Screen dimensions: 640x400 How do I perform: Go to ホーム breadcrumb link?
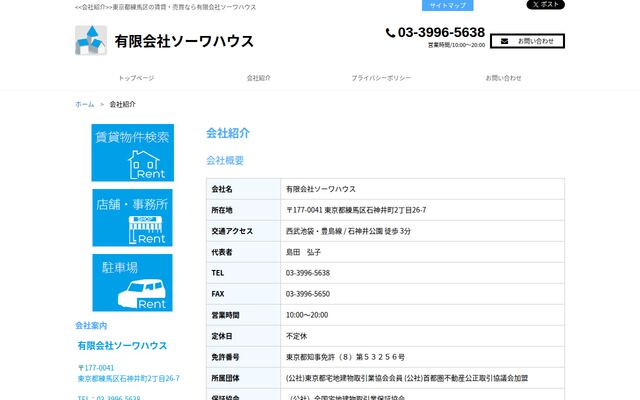84,104
